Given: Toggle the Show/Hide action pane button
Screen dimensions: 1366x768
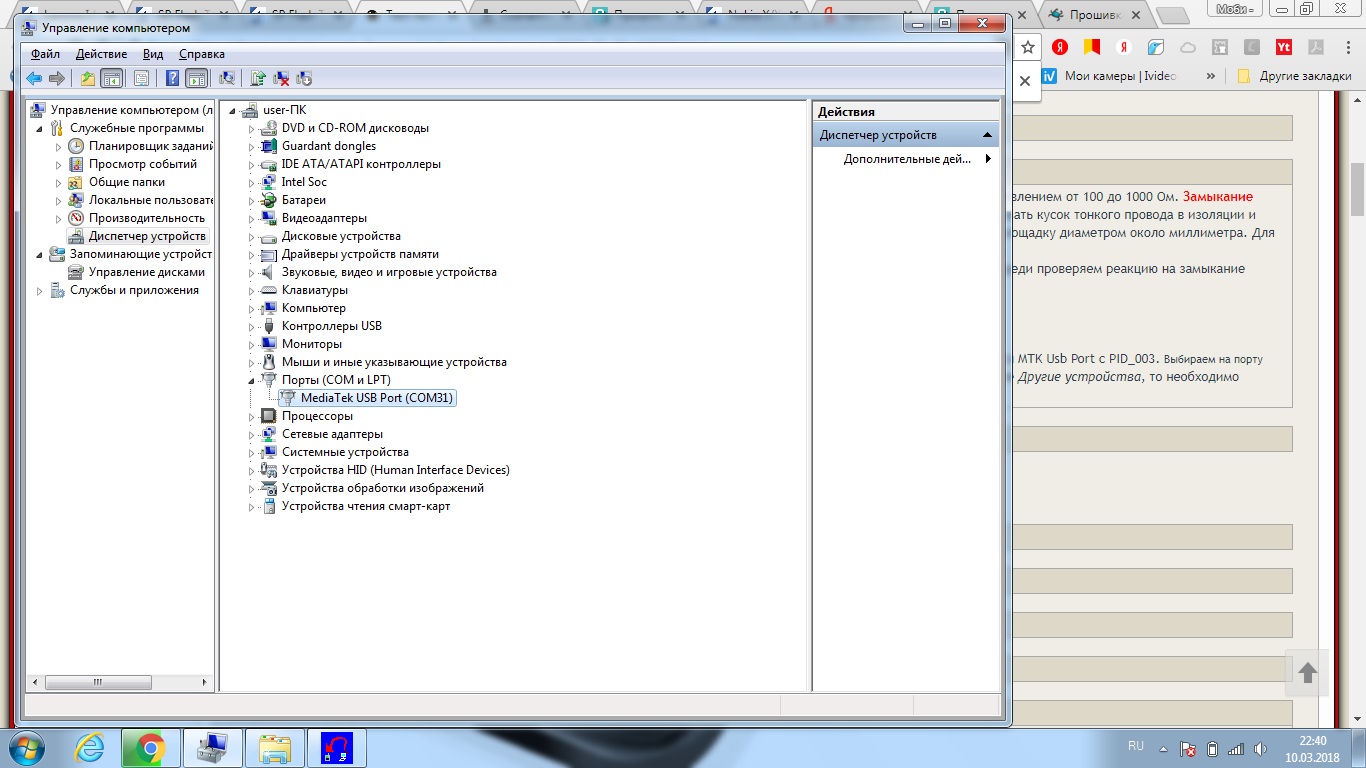Looking at the screenshot, I should 196,78.
